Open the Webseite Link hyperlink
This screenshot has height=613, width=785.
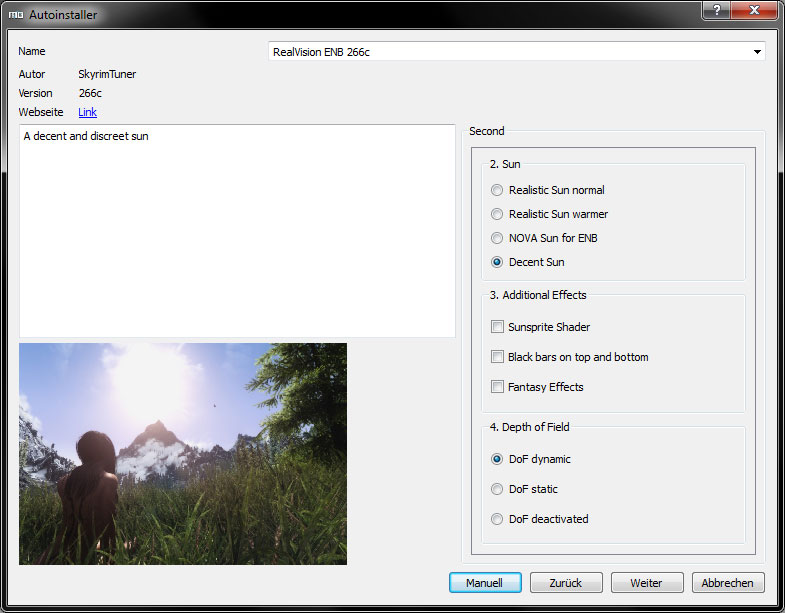(x=87, y=112)
